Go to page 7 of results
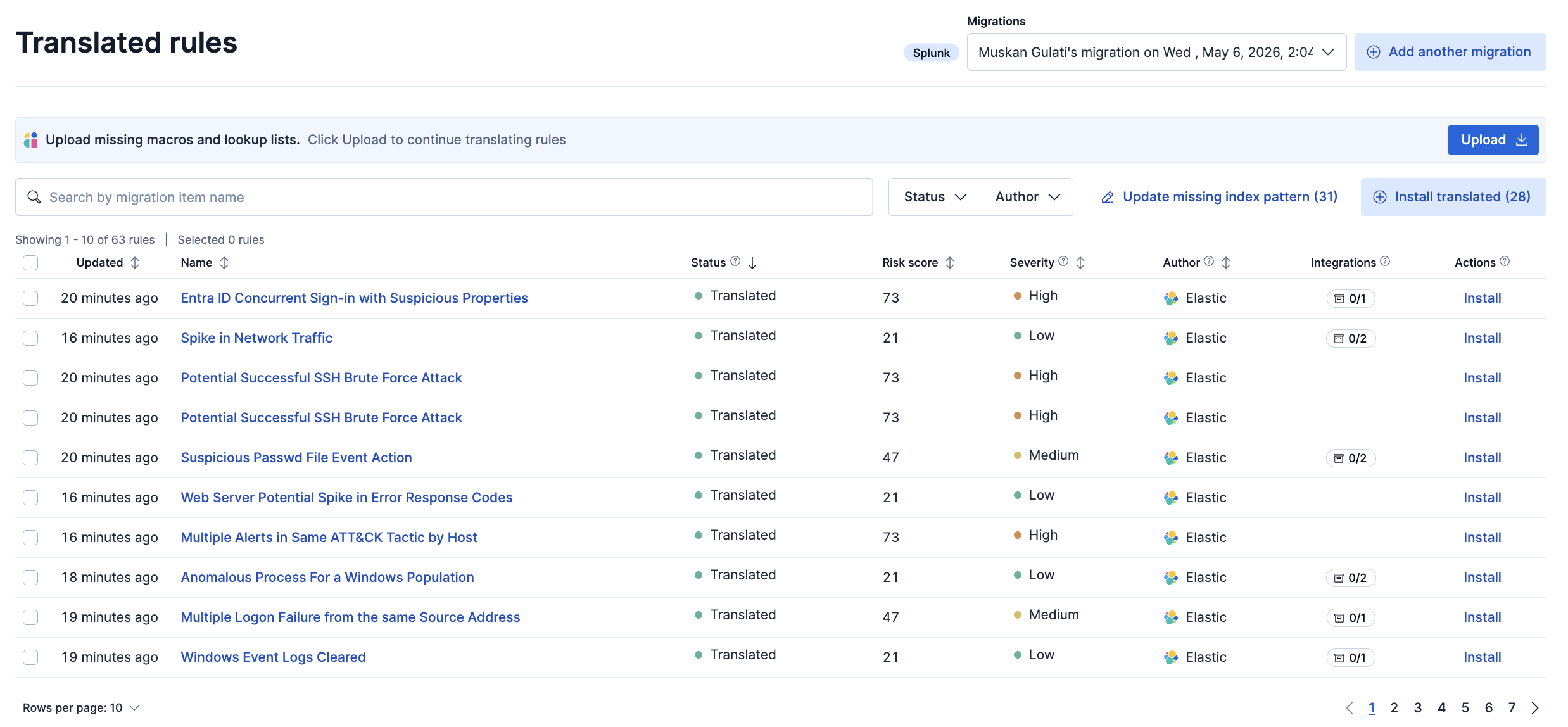This screenshot has width=1568, height=727. pos(1512,708)
